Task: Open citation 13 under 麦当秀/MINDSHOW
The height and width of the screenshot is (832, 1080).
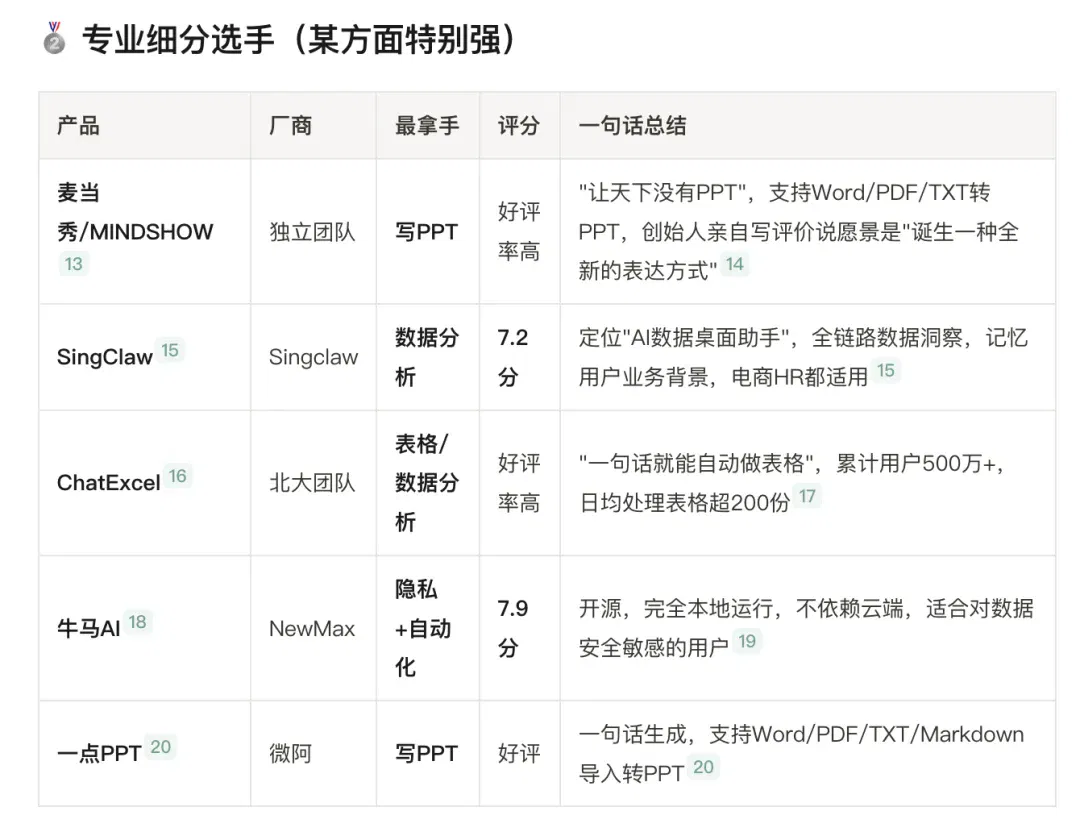Action: (74, 264)
